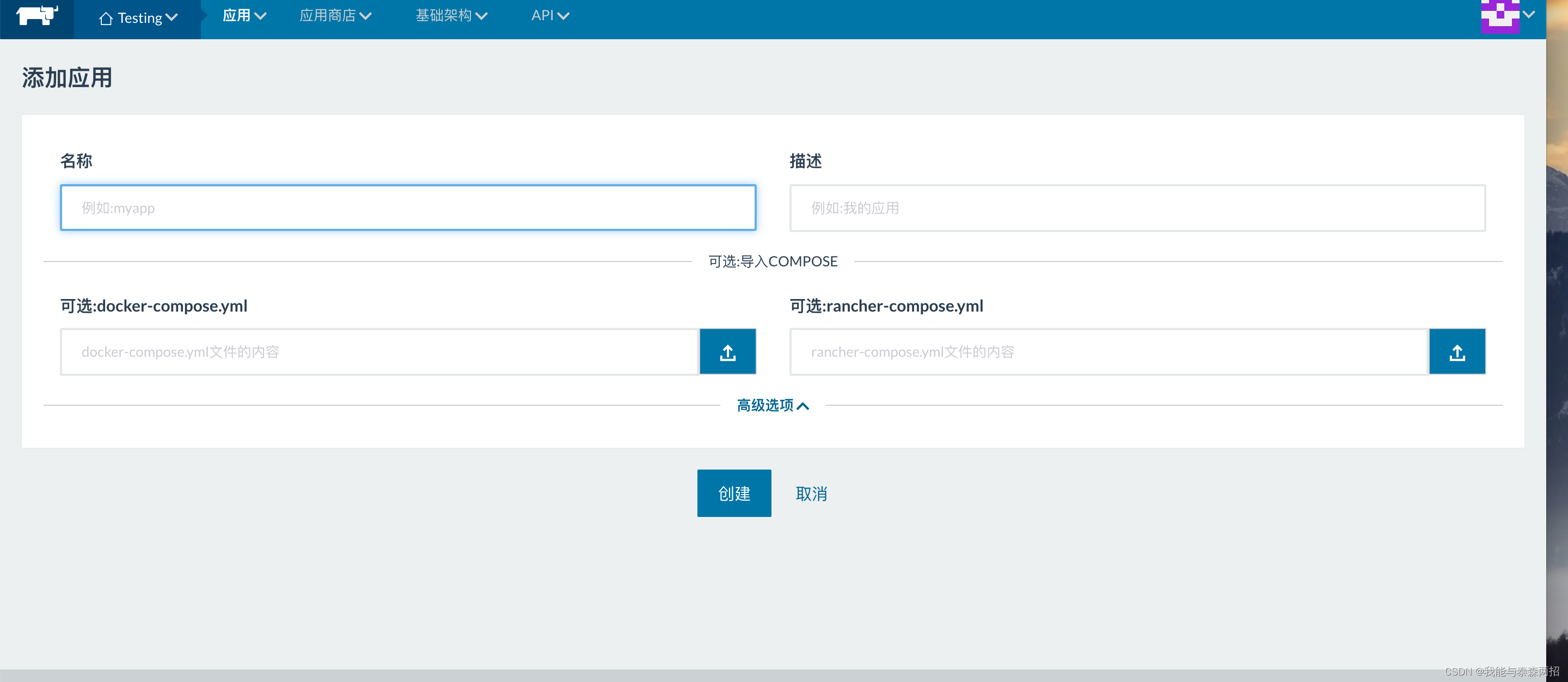Open the 基础架构 menu

click(x=451, y=16)
